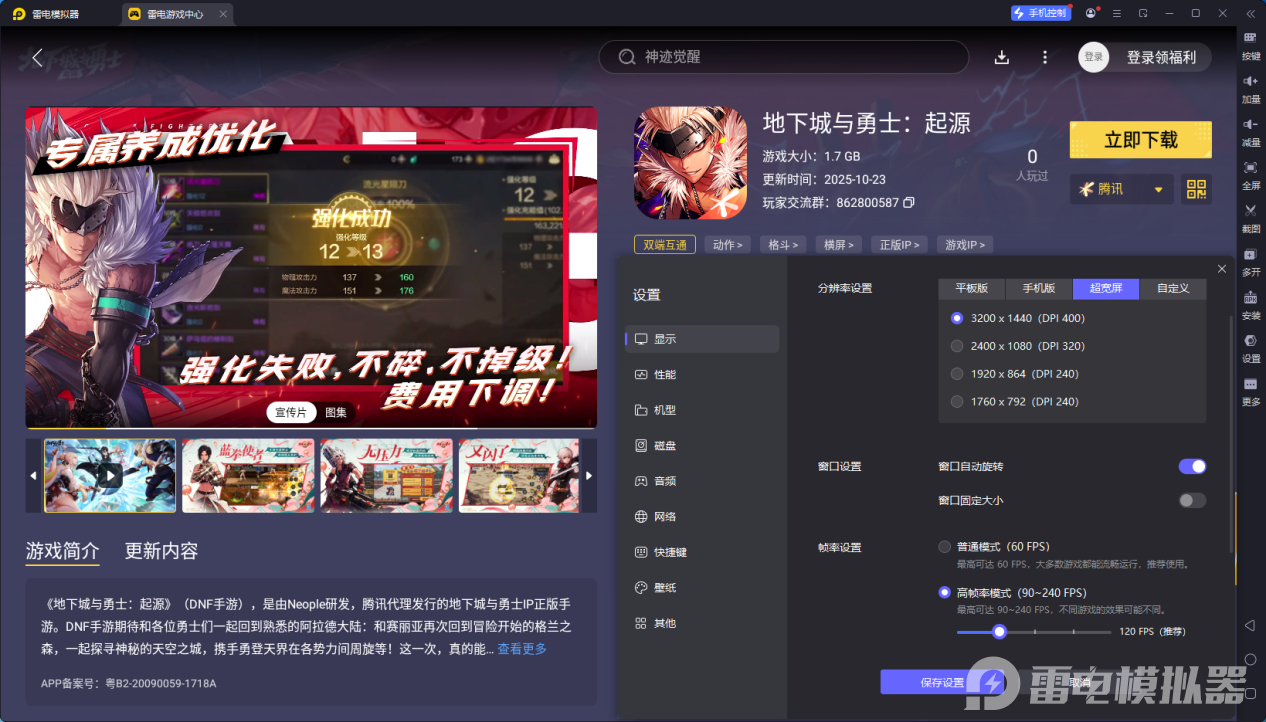1266x722 pixels.
Task: Open the three-dot options menu
Action: click(1045, 57)
